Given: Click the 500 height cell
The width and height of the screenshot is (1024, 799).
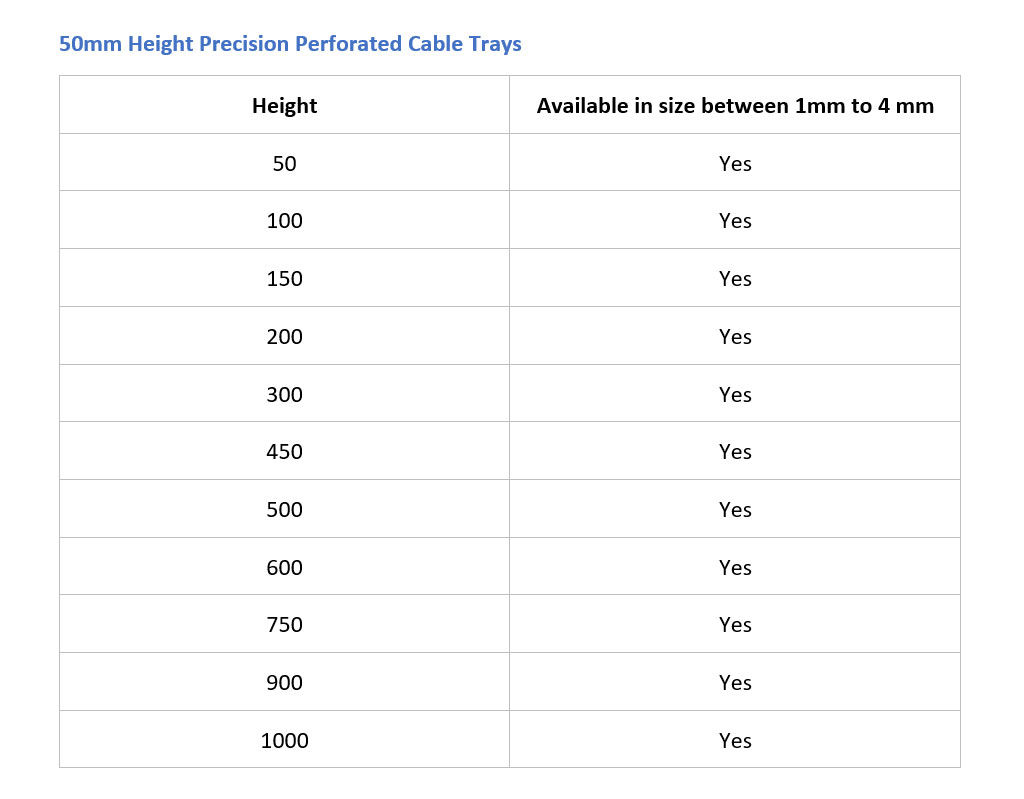Looking at the screenshot, I should (284, 509).
